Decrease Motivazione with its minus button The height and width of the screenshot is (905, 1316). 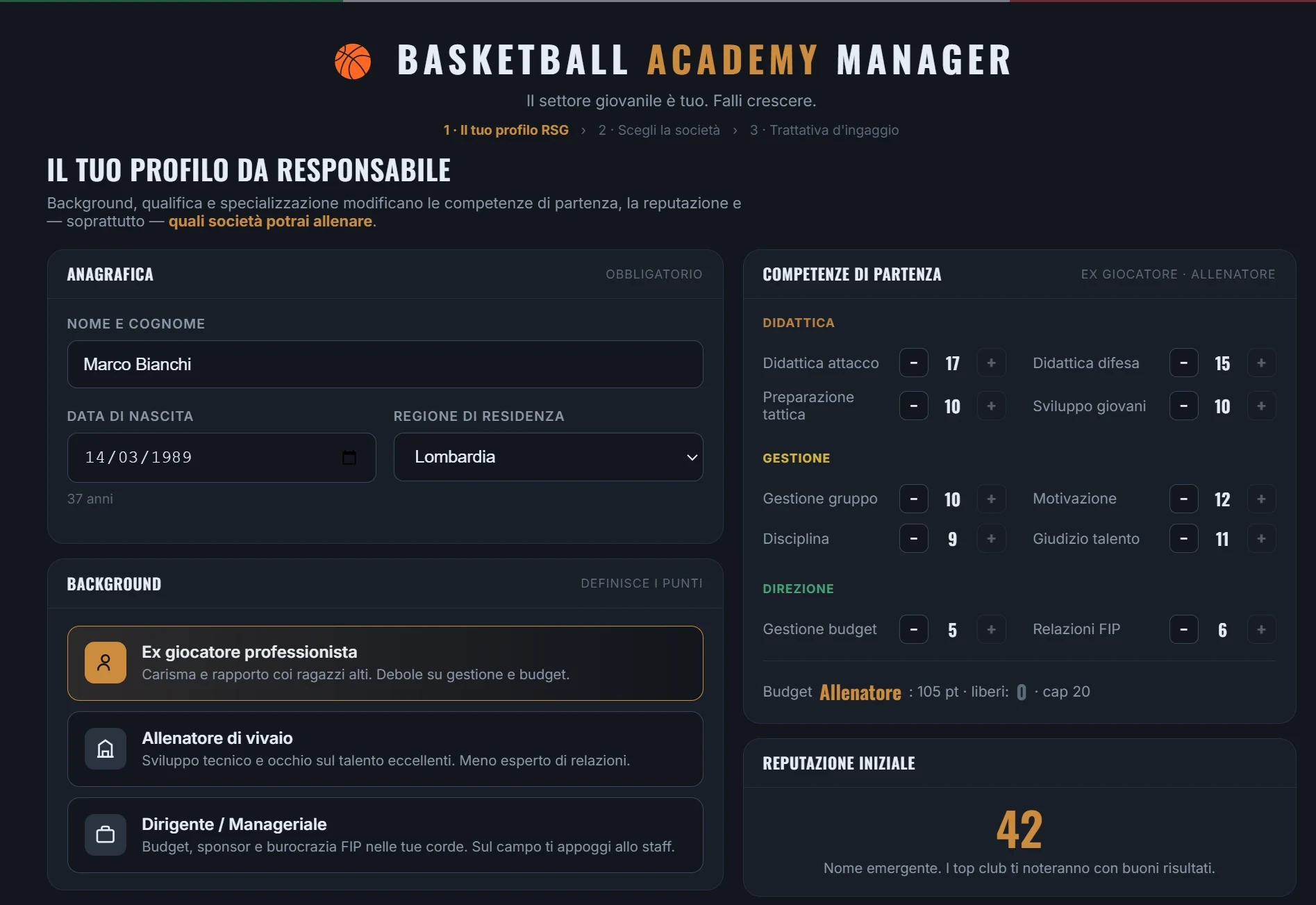tap(1184, 499)
